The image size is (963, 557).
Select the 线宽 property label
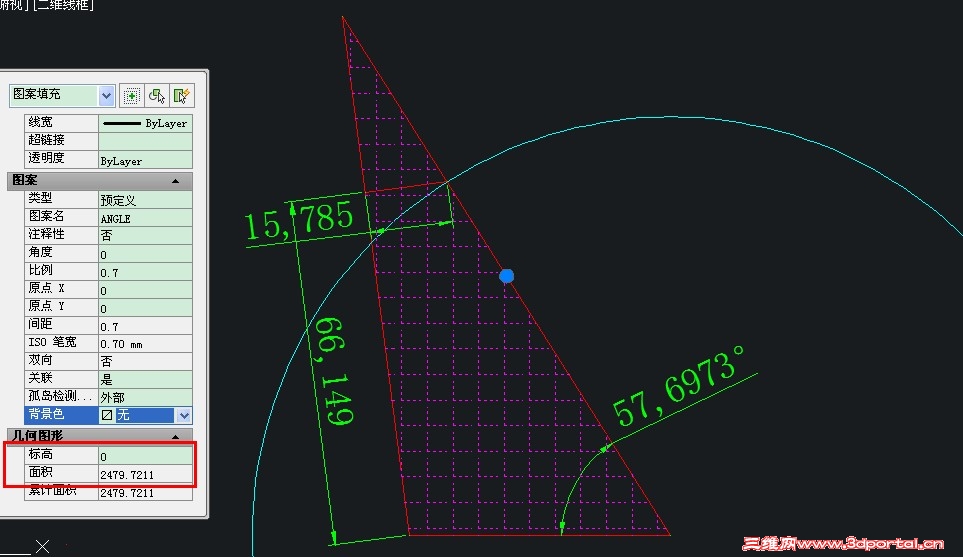tap(61, 123)
